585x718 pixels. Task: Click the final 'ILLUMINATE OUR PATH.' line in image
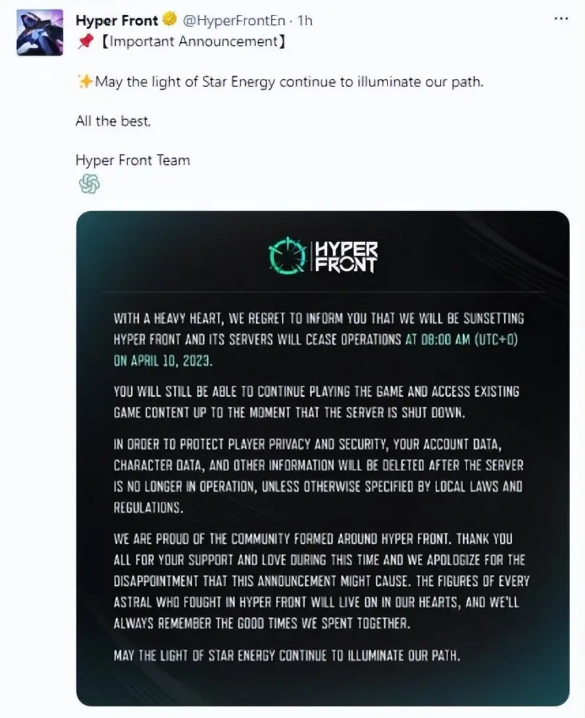coord(287,656)
